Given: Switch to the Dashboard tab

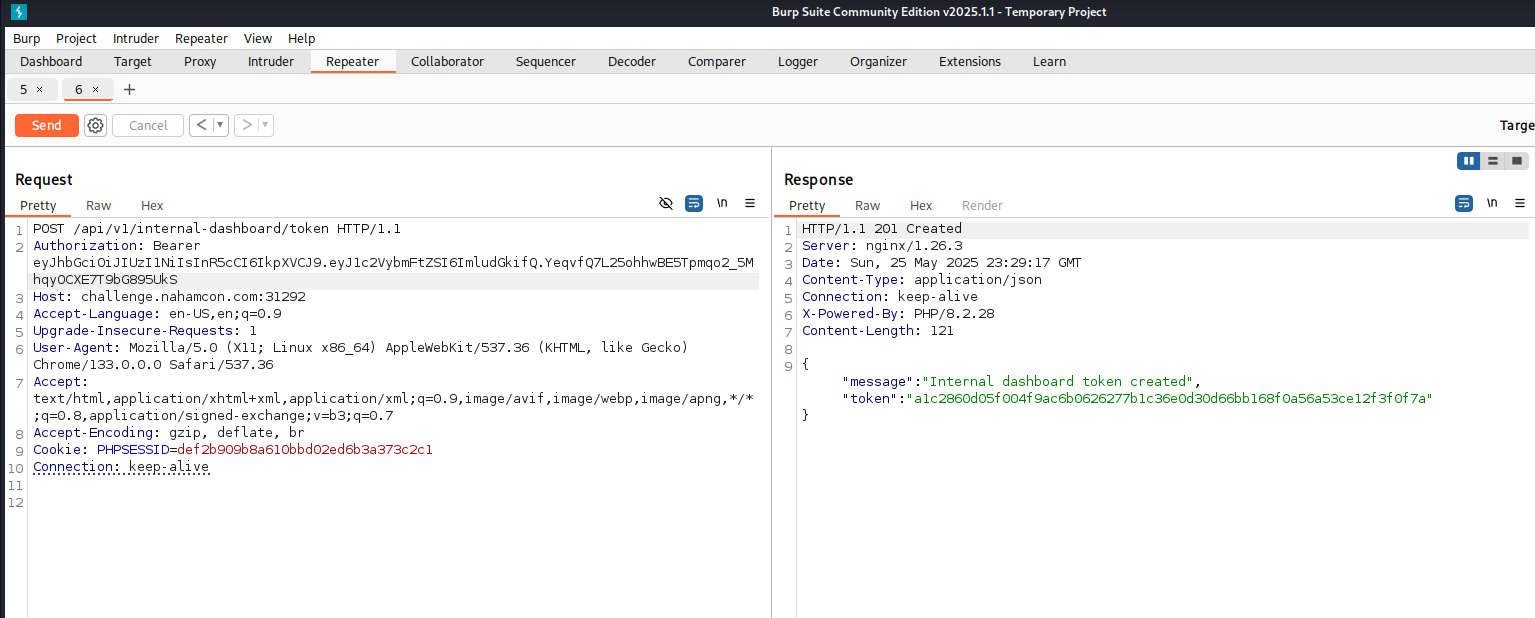Looking at the screenshot, I should coord(51,61).
